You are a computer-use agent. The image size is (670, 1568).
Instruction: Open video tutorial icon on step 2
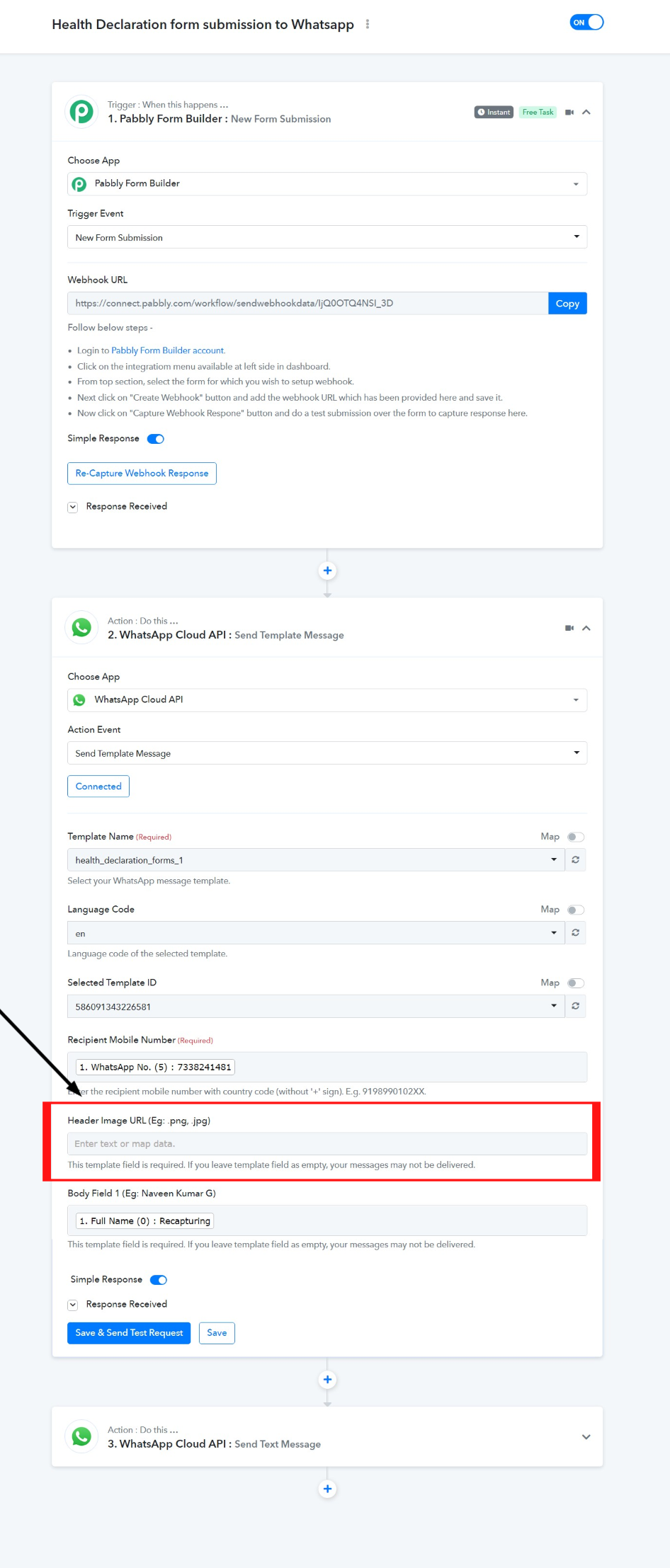[x=569, y=628]
